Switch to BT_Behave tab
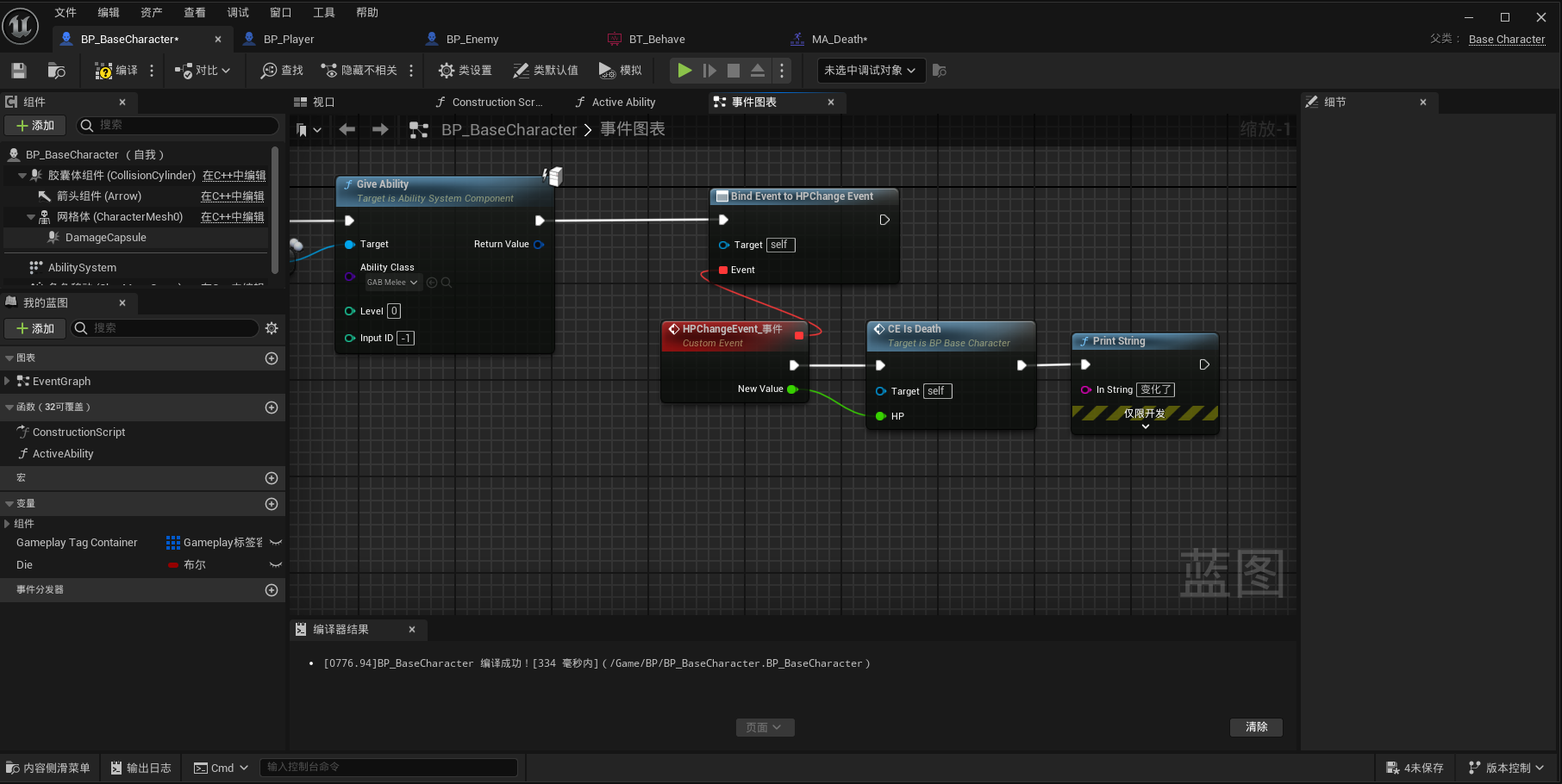 point(656,40)
